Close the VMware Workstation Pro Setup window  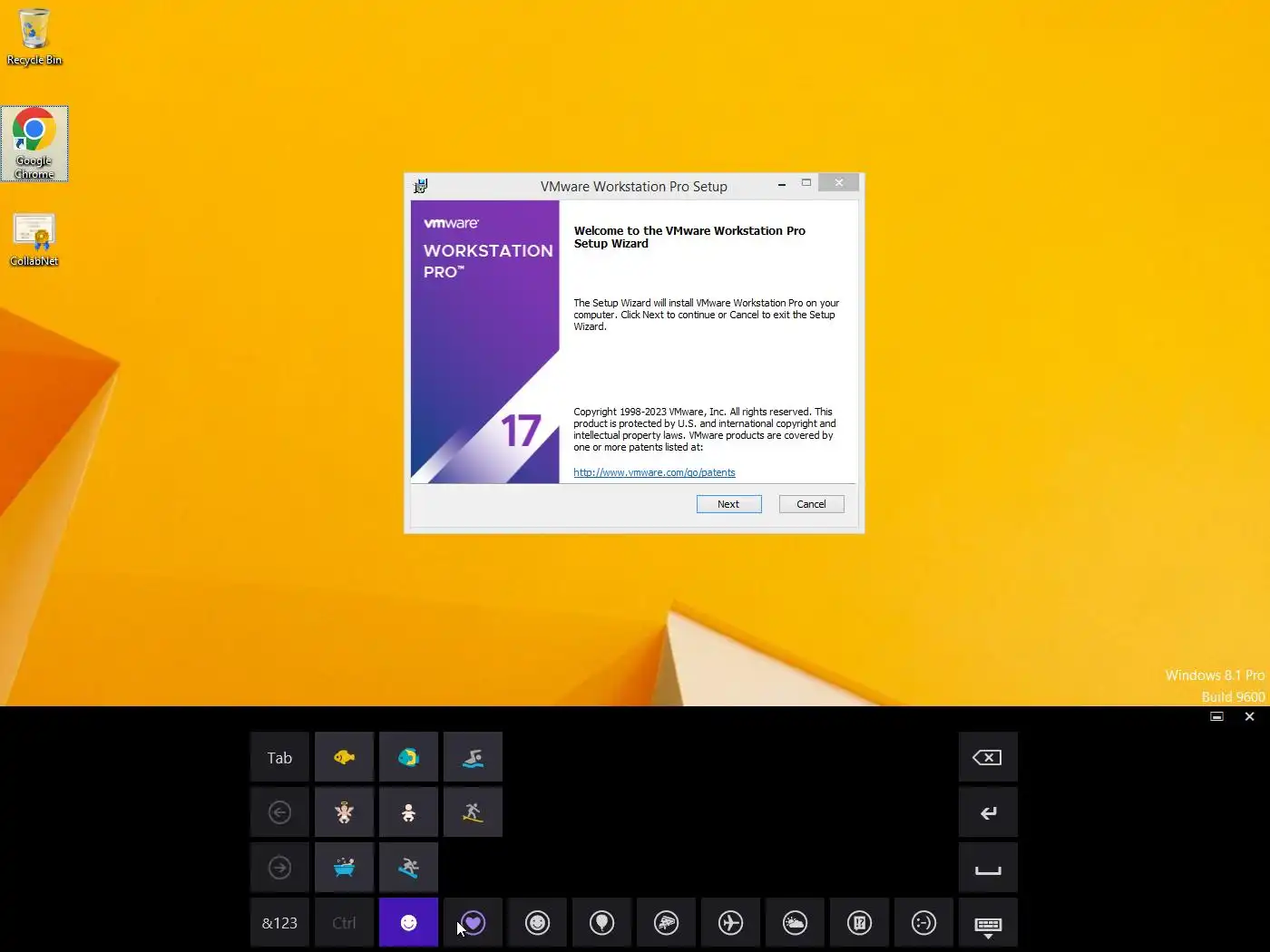(839, 183)
